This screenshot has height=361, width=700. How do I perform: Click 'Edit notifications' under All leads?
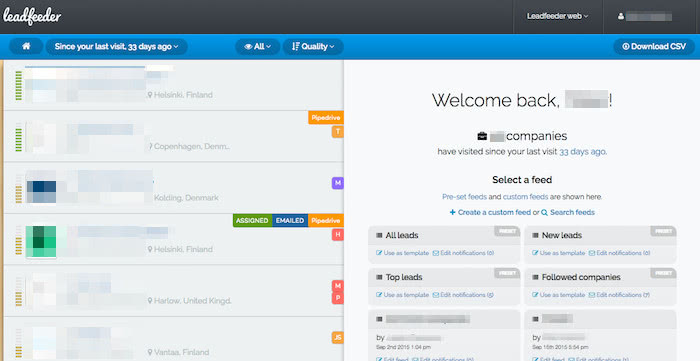(463, 253)
